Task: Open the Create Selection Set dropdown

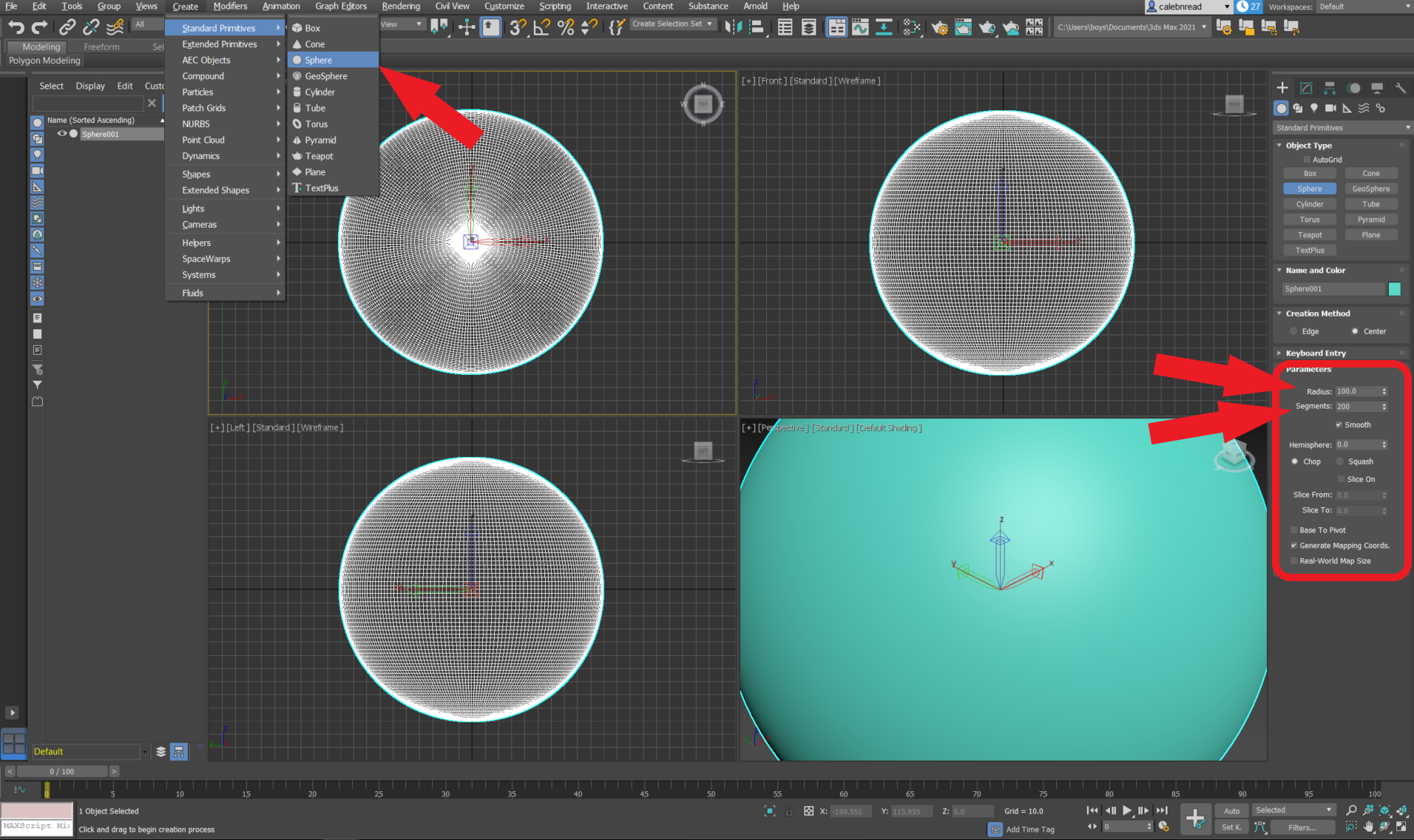Action: pyautogui.click(x=672, y=24)
